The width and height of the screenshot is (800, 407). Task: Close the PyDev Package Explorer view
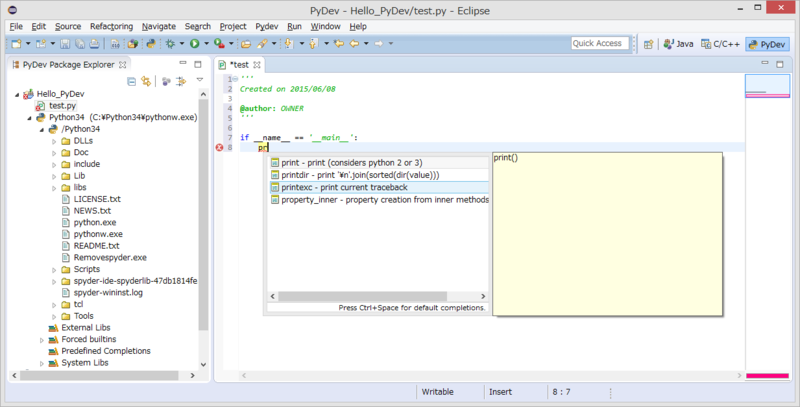tap(122, 65)
